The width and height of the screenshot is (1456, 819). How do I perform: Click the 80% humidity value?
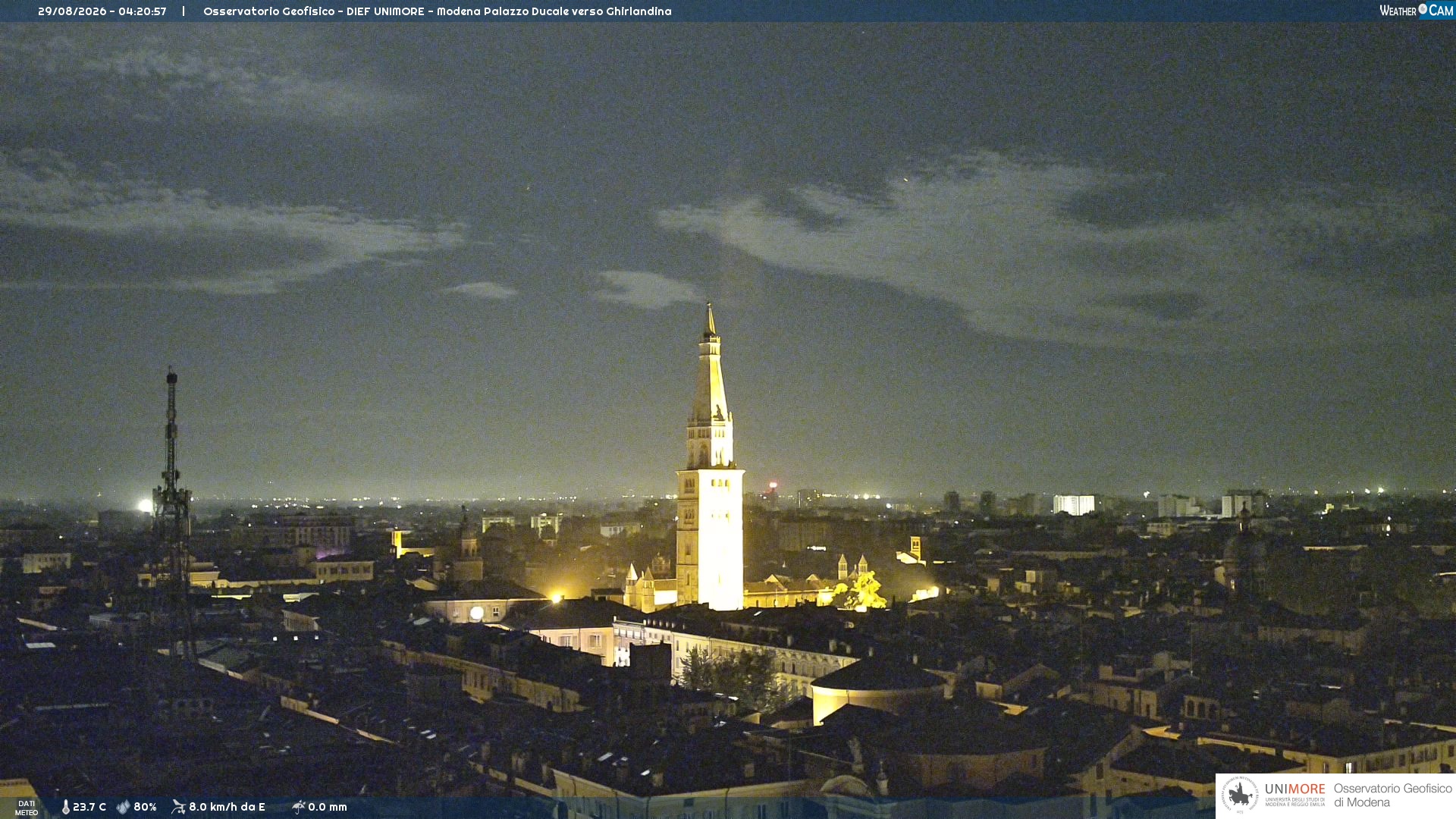[x=145, y=807]
